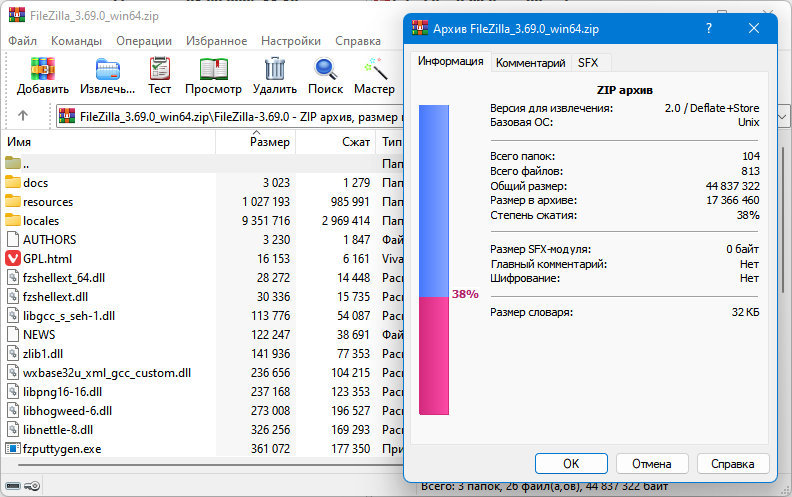Open the Избранное menu
Viewport: 792px width, 497px height.
point(216,41)
